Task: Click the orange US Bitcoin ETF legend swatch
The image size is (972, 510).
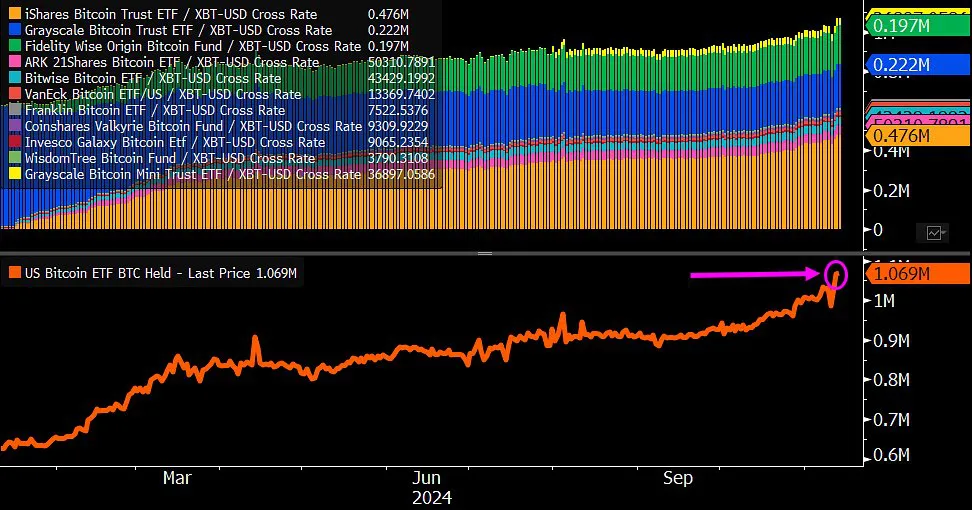Action: pyautogui.click(x=14, y=272)
